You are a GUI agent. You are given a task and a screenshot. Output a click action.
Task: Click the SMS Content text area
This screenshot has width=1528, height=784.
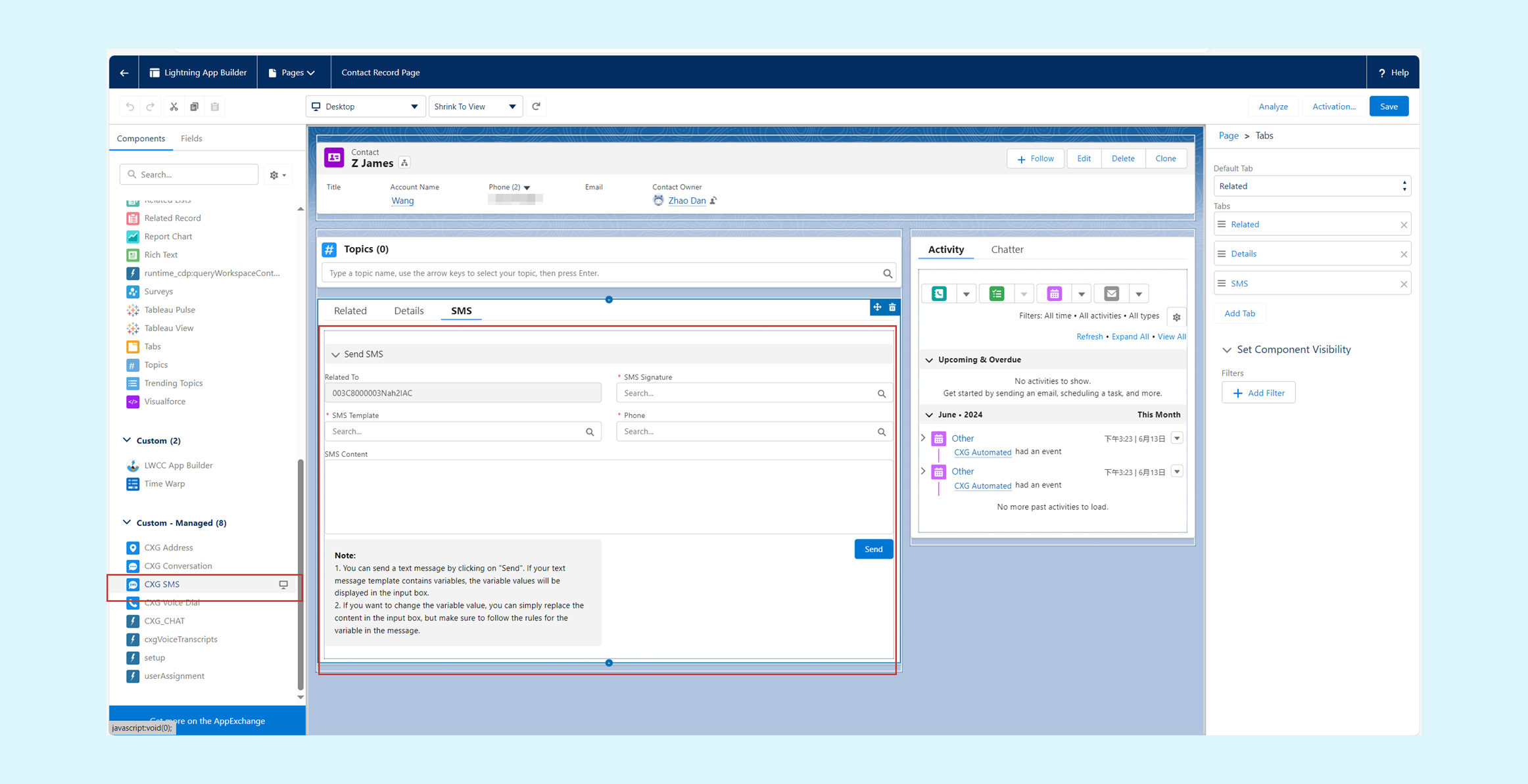click(x=609, y=497)
